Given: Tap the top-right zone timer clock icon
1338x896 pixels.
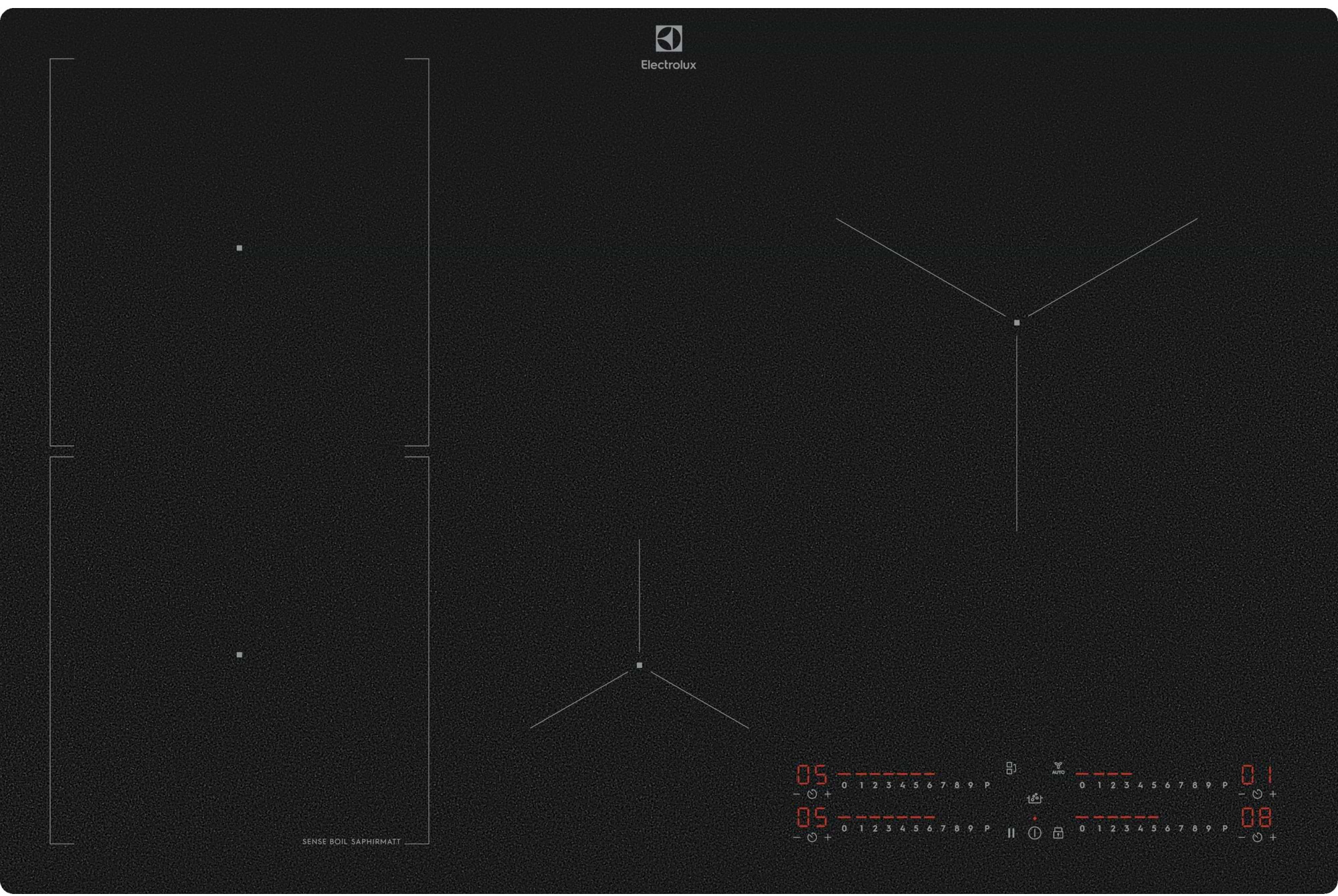Looking at the screenshot, I should 1257,794.
